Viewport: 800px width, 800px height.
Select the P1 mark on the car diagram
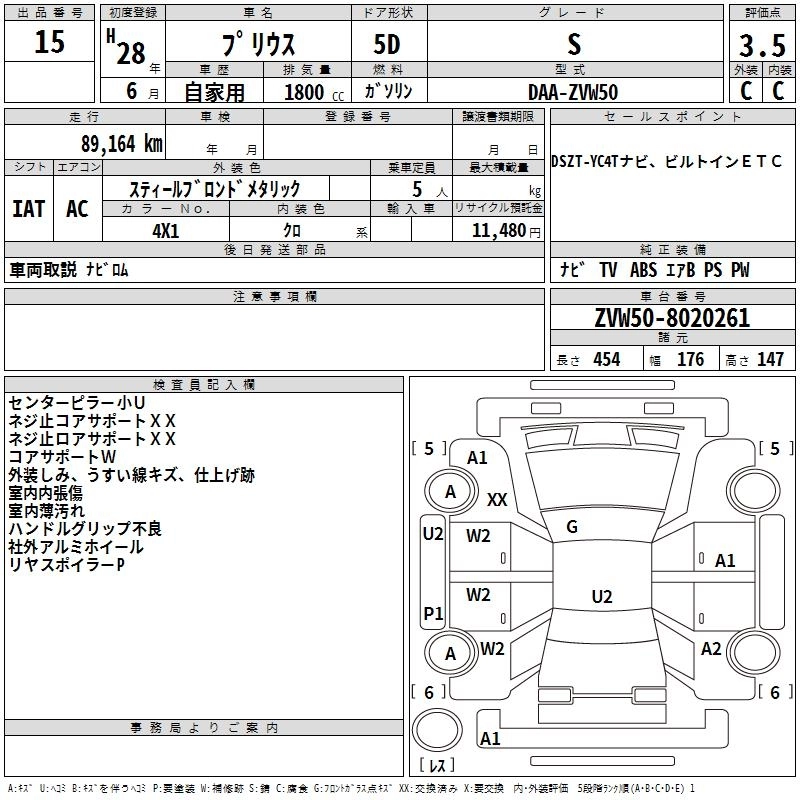pyautogui.click(x=433, y=612)
